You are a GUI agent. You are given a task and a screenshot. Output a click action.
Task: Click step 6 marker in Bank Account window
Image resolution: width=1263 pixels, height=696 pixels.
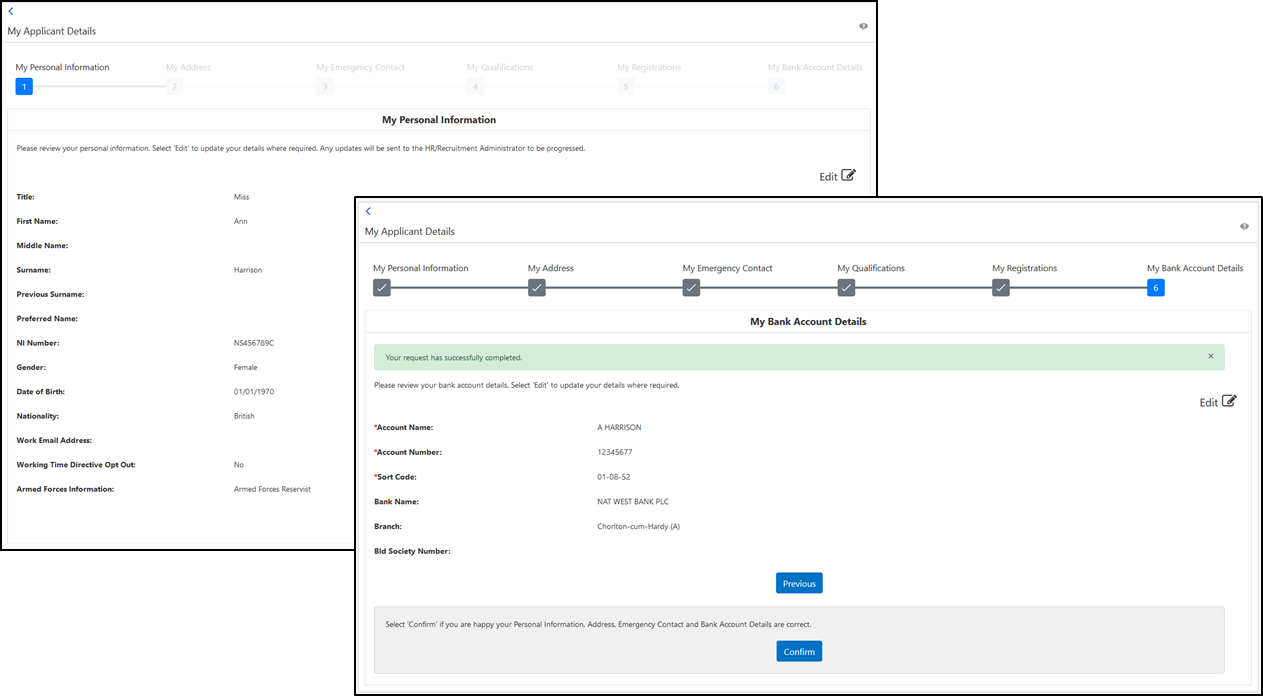click(x=1156, y=288)
